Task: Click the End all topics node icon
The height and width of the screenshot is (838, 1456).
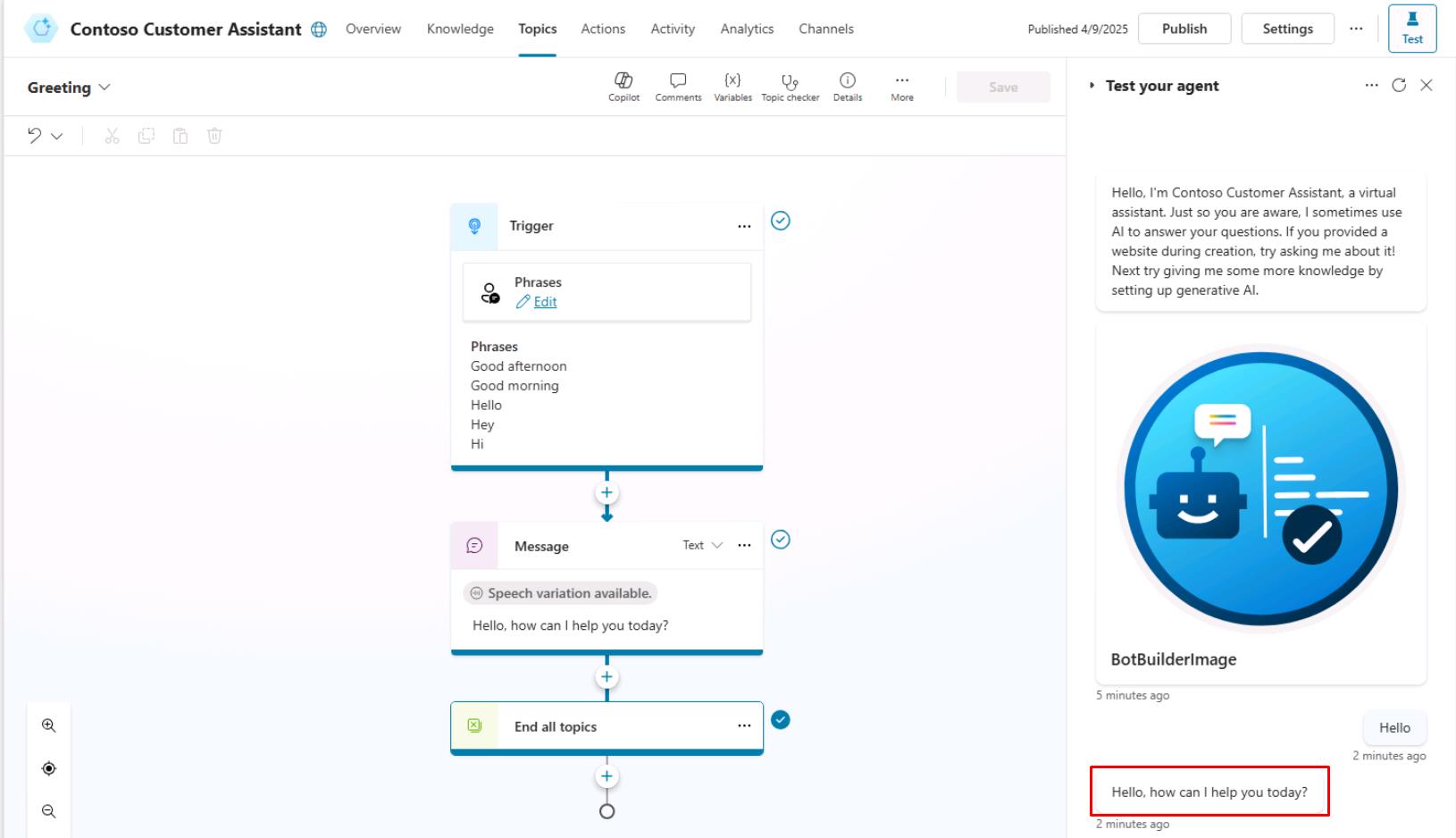Action: [474, 725]
